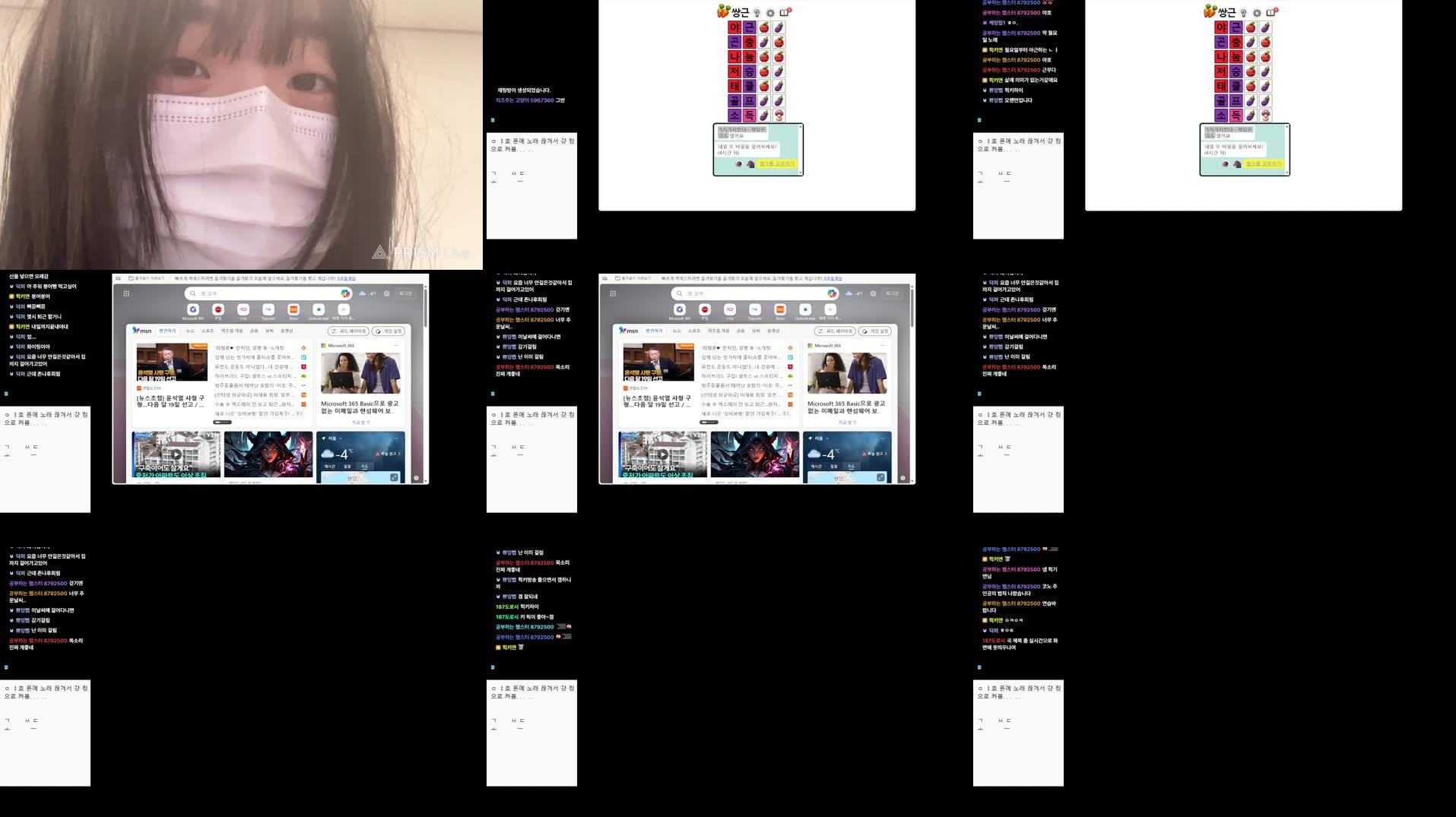
Task: Click the lightbulb hint icon beside 쌍근 title
Action: coord(757,12)
